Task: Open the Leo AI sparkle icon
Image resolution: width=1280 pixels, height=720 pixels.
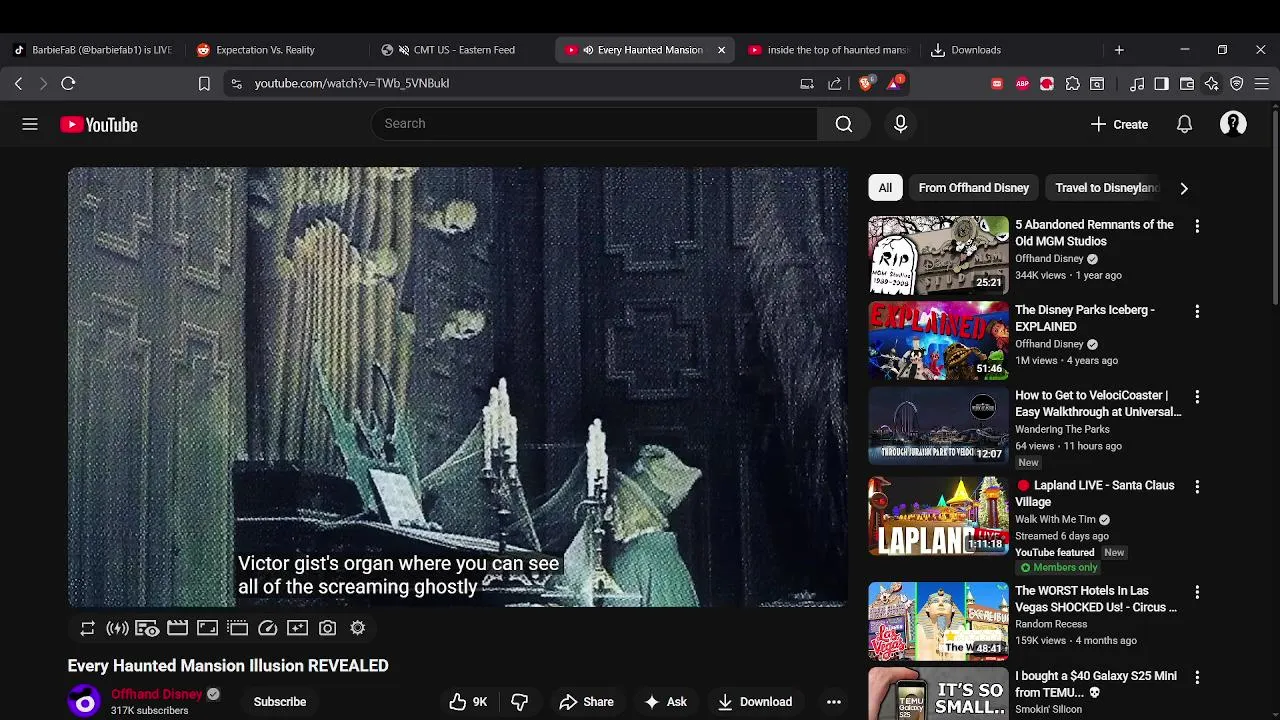Action: 1212,84
